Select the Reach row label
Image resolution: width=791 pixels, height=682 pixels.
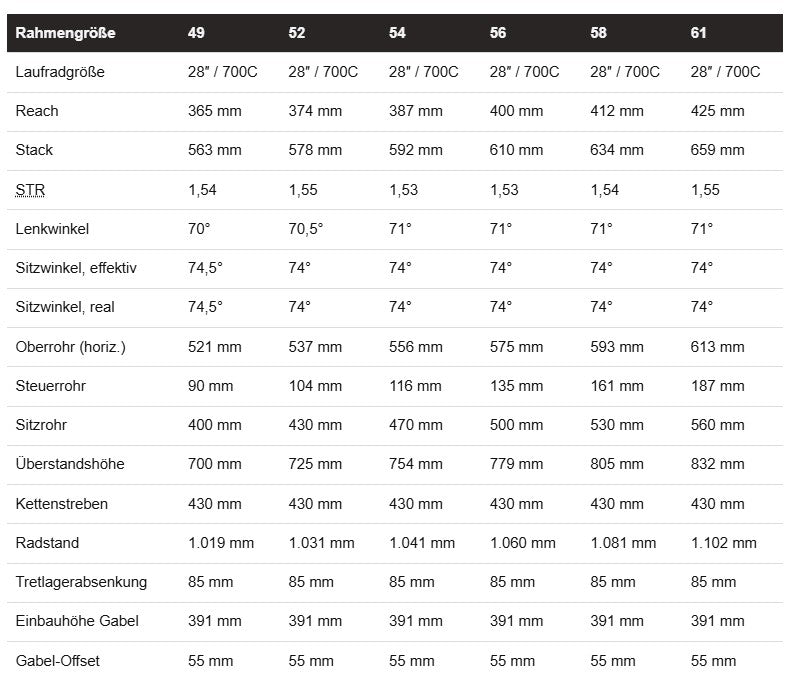click(37, 111)
